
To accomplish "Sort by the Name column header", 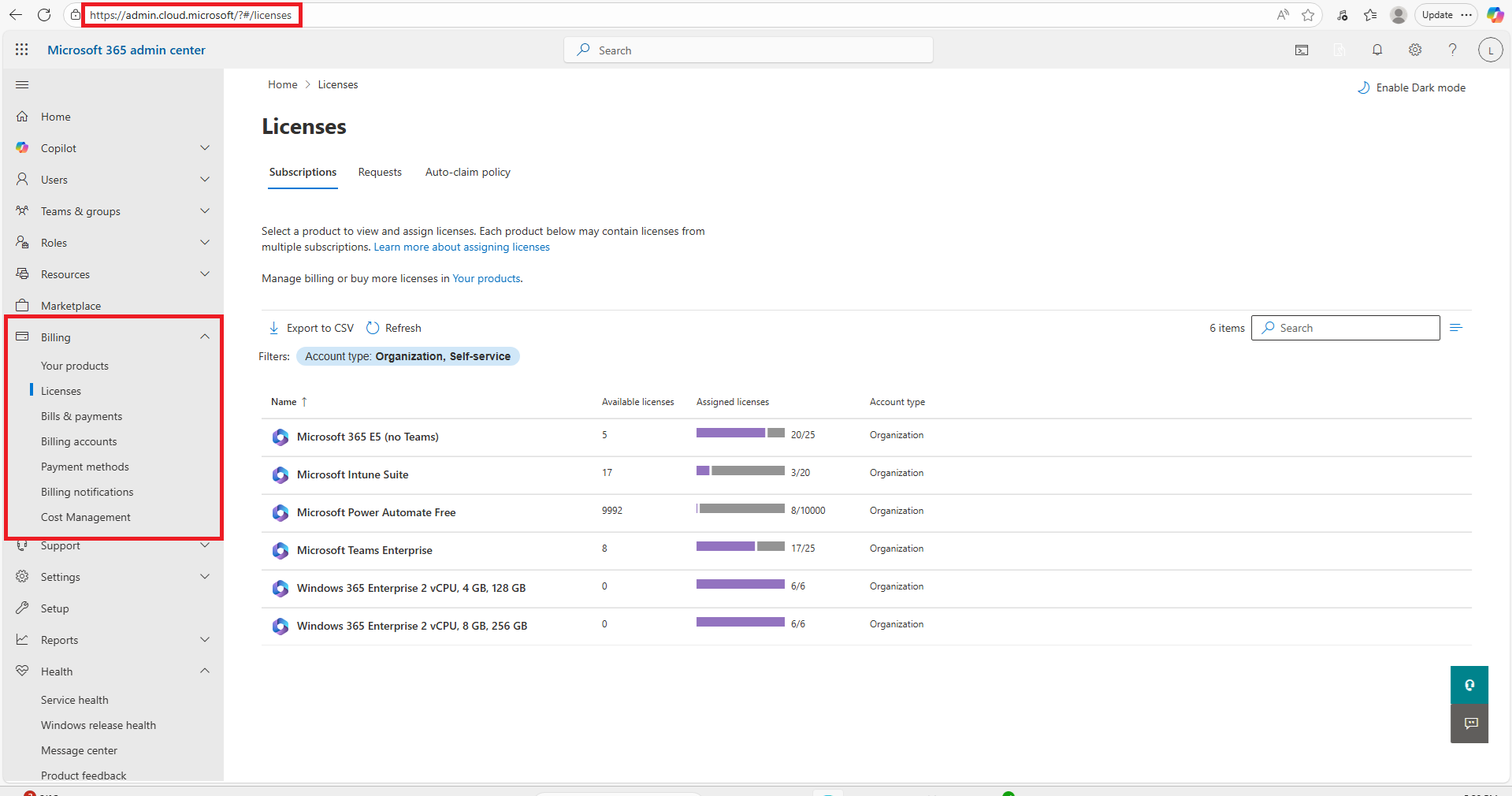I will pyautogui.click(x=289, y=402).
